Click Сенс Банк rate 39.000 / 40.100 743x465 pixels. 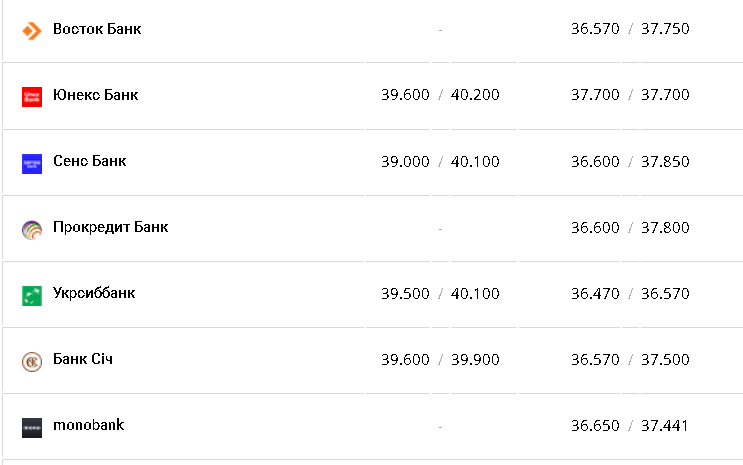440,161
